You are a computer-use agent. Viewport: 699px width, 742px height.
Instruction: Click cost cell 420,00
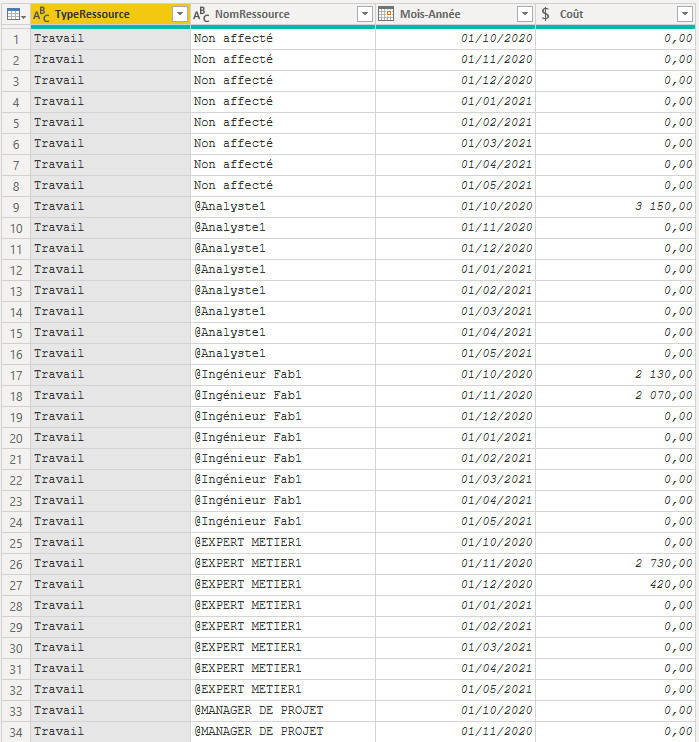tap(671, 584)
